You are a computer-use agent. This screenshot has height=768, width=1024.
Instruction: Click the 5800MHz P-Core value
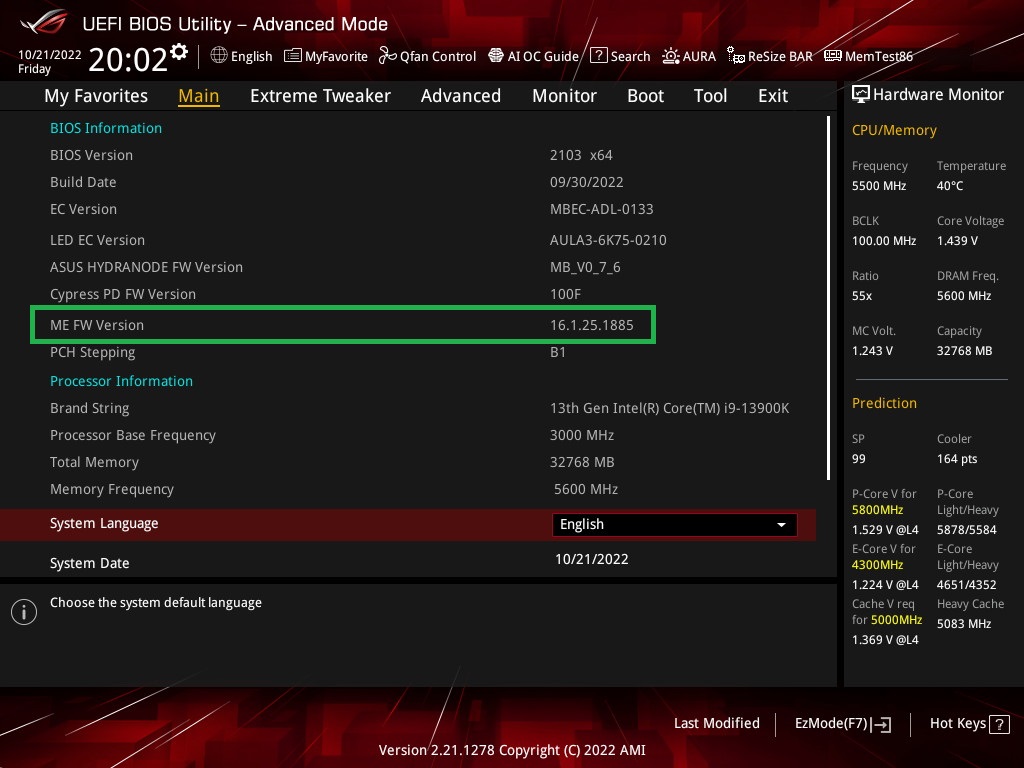877,510
